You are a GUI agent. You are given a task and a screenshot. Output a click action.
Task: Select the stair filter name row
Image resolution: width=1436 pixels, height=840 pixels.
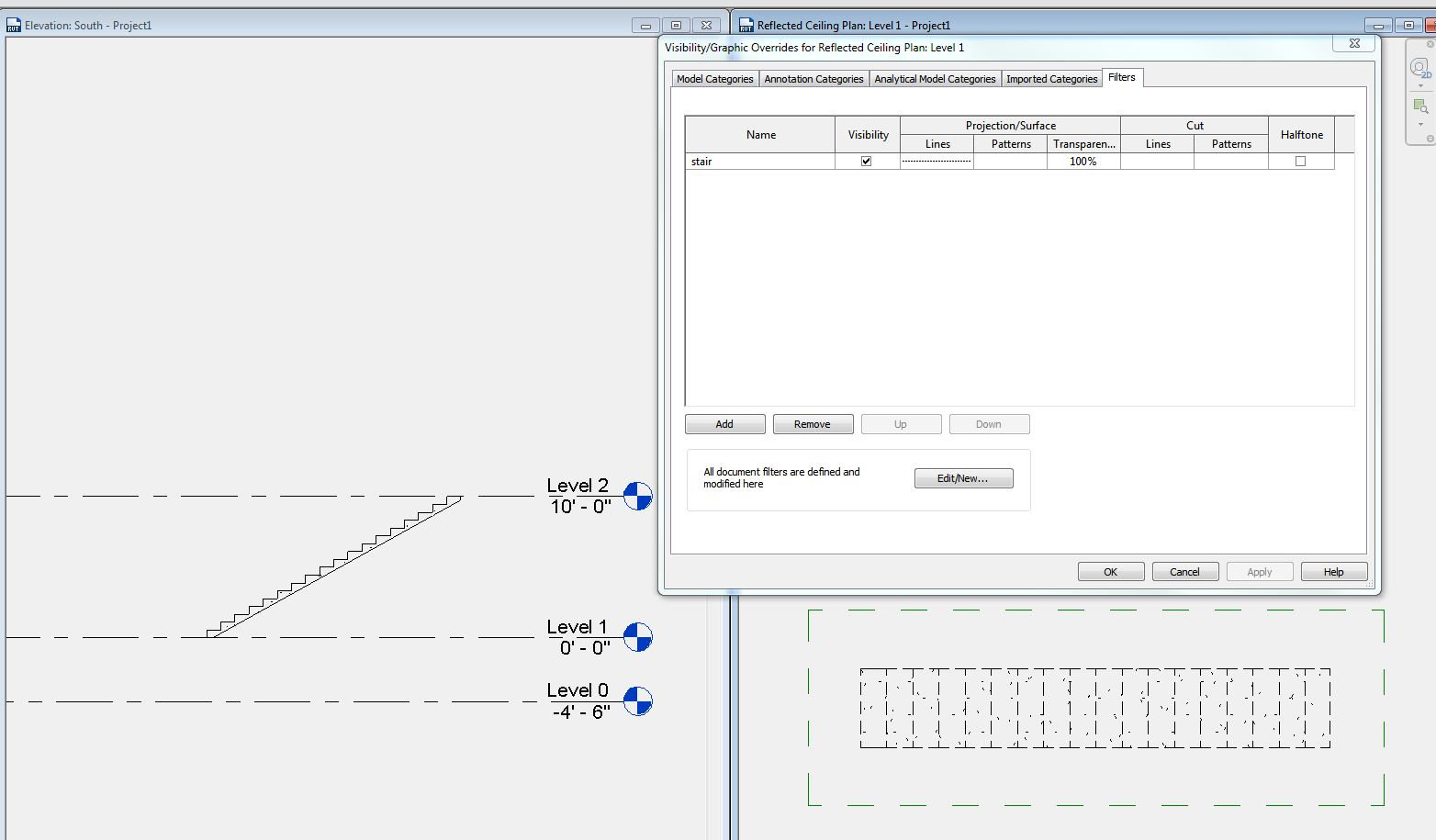pyautogui.click(x=760, y=162)
